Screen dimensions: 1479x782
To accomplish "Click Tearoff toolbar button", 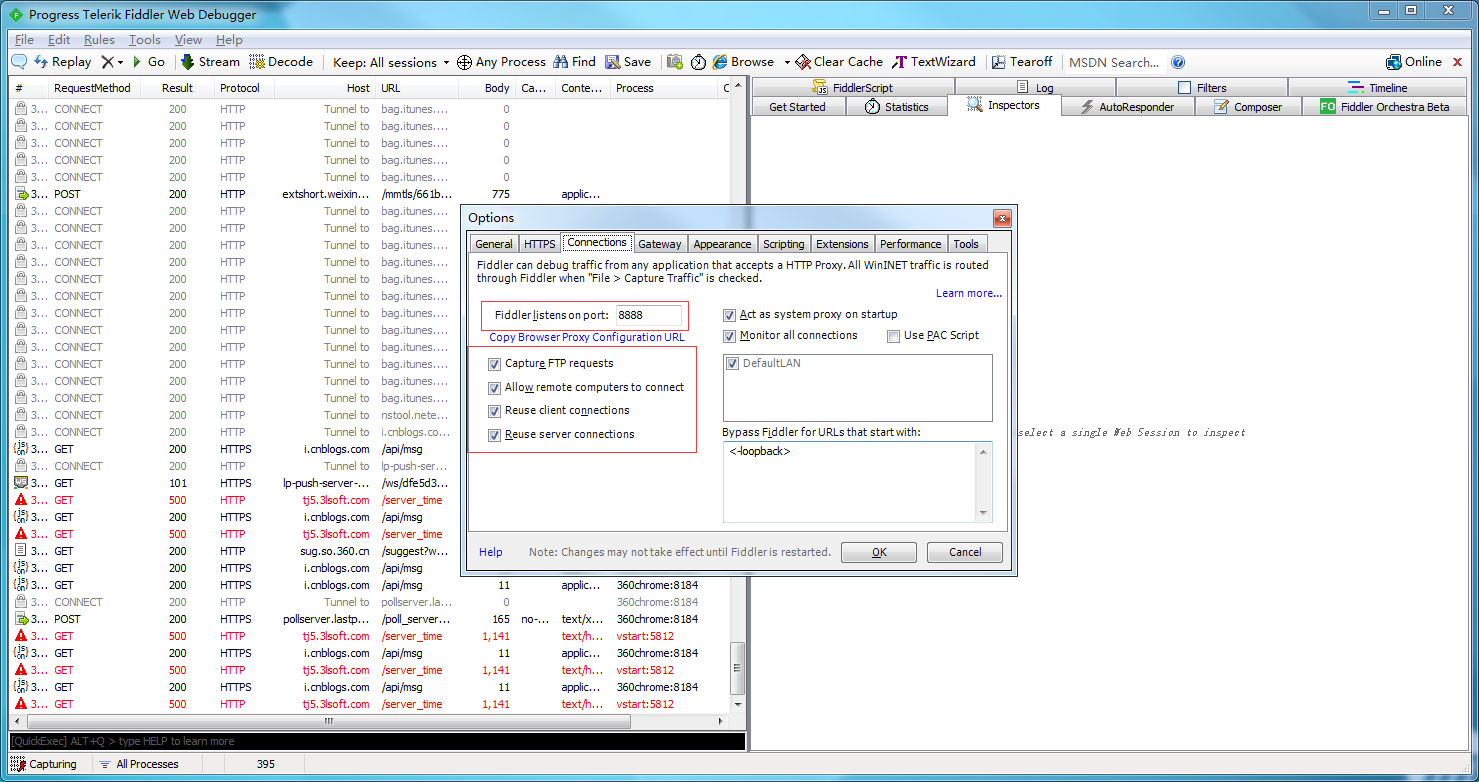I will coord(1020,62).
